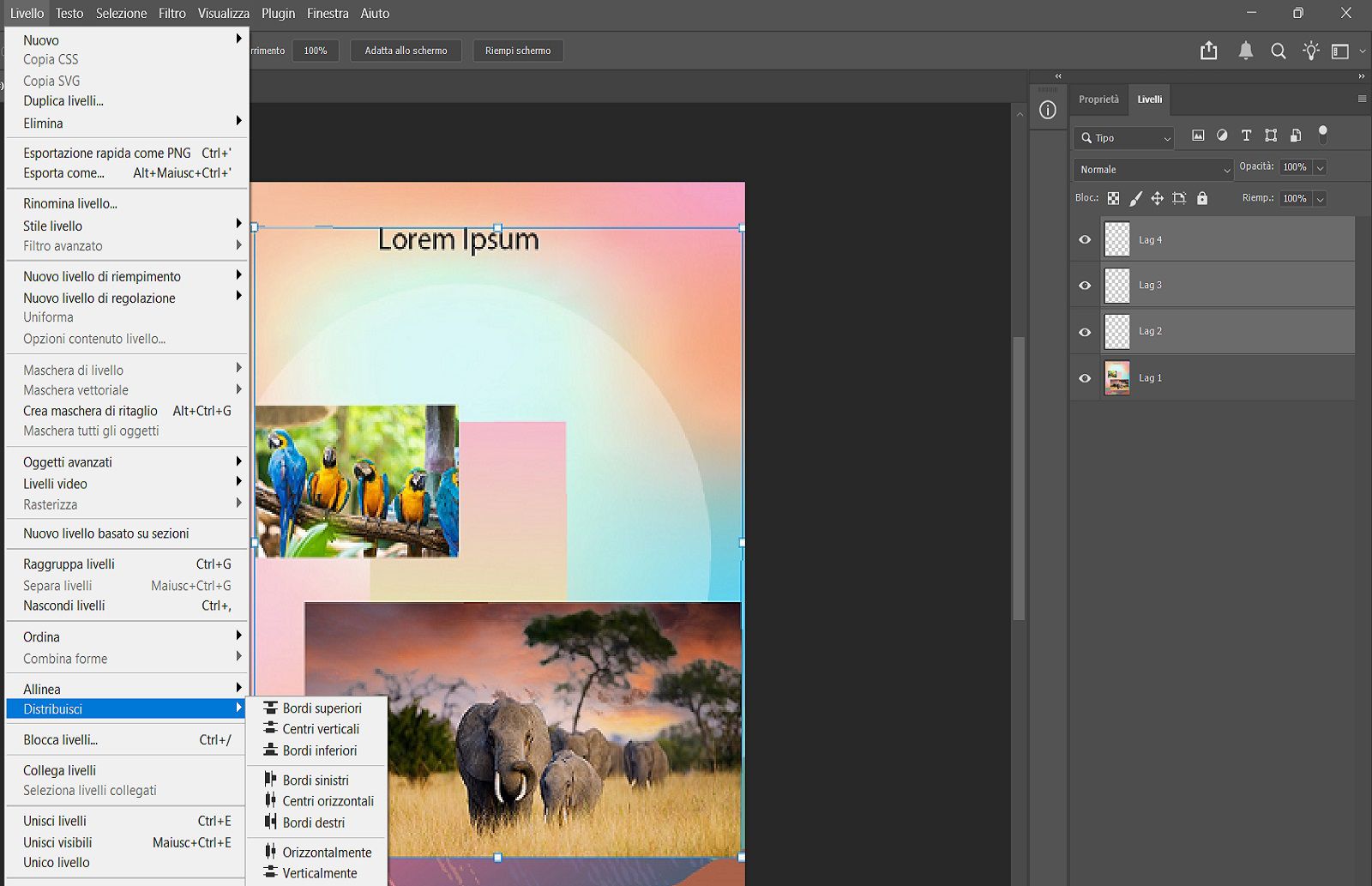
Task: Open the Tipo layer filter dropdown
Action: click(x=1124, y=138)
